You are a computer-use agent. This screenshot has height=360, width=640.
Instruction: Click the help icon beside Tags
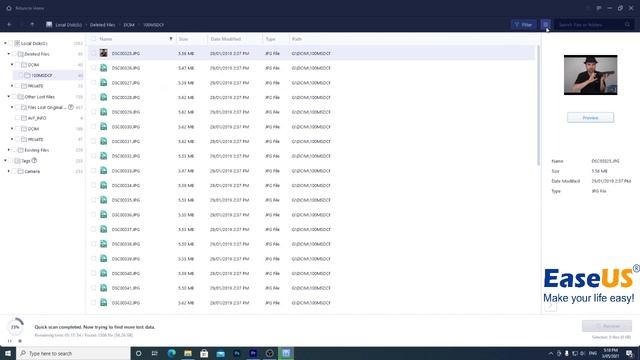pos(34,160)
